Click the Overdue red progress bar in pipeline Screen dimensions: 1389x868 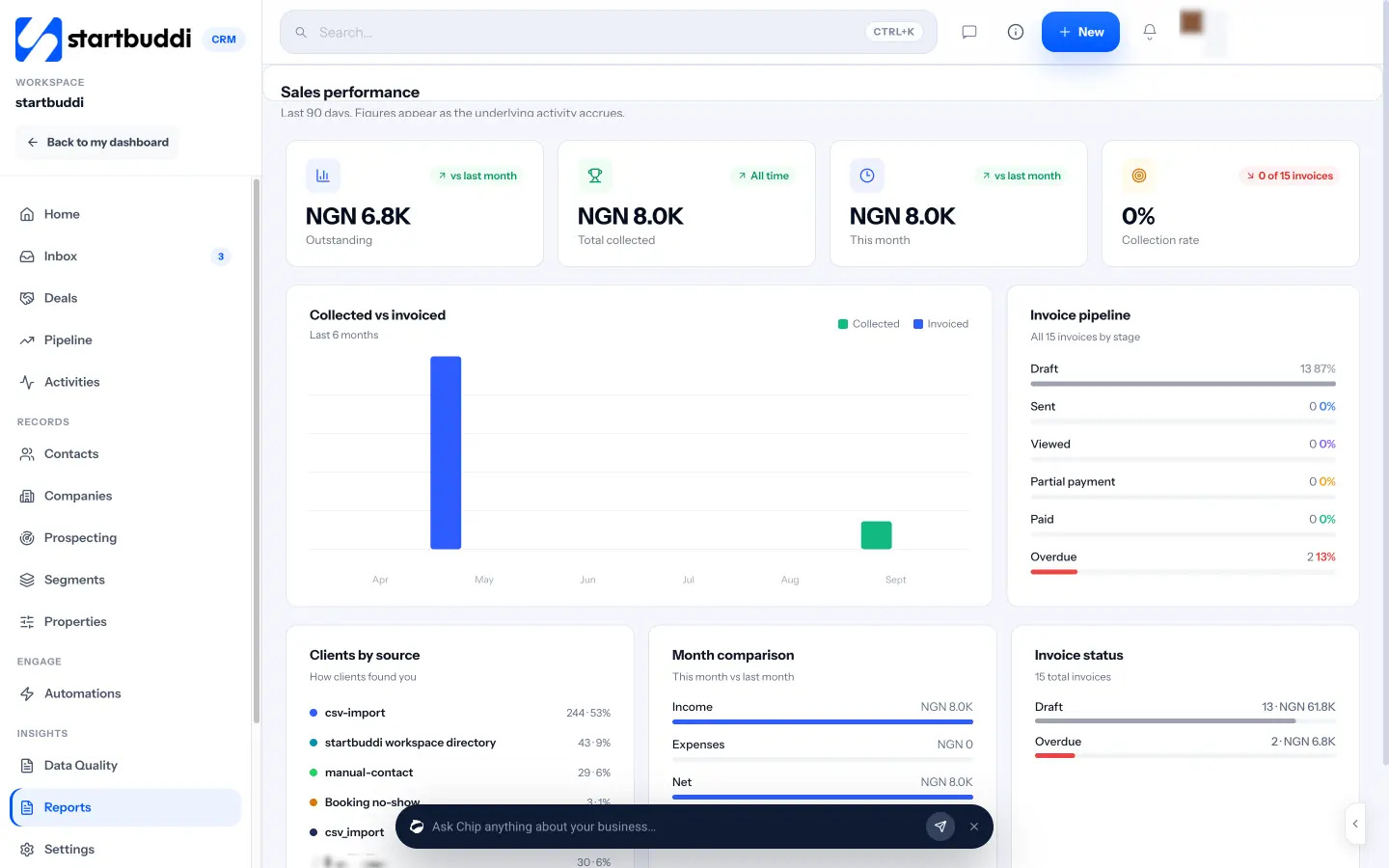click(x=1054, y=572)
